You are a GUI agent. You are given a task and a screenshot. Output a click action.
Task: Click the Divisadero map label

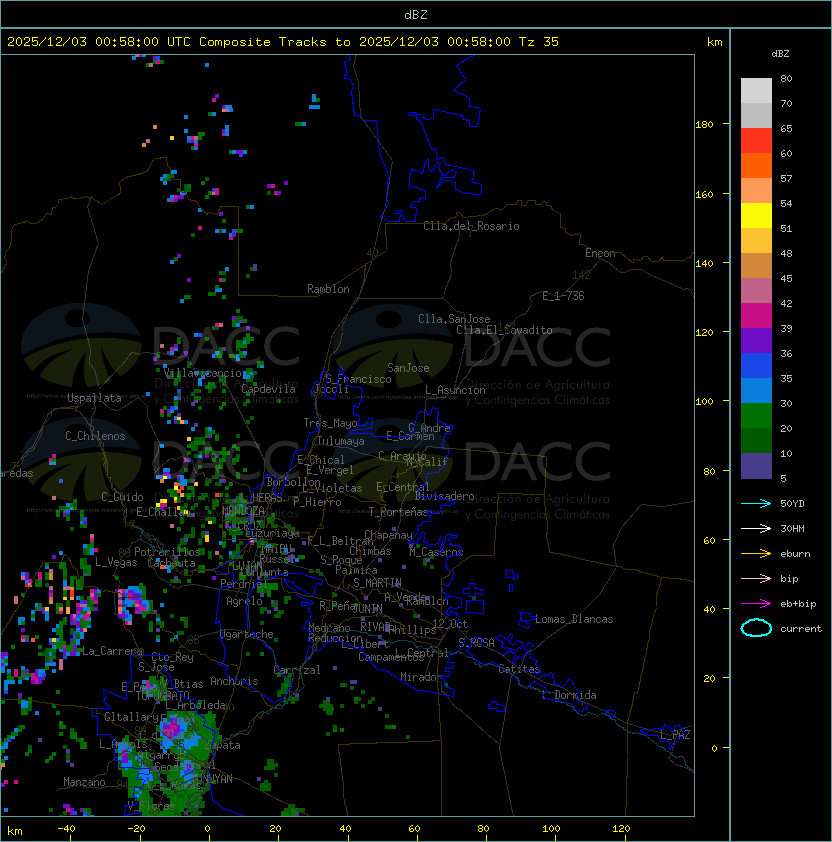pos(445,496)
